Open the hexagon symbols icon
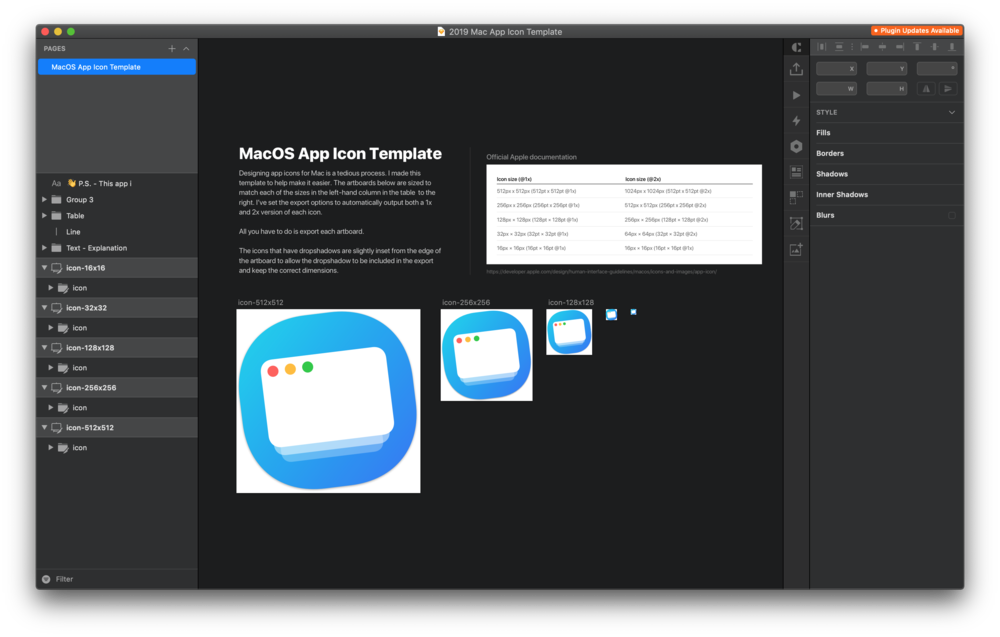The height and width of the screenshot is (637, 1000). 796,146
